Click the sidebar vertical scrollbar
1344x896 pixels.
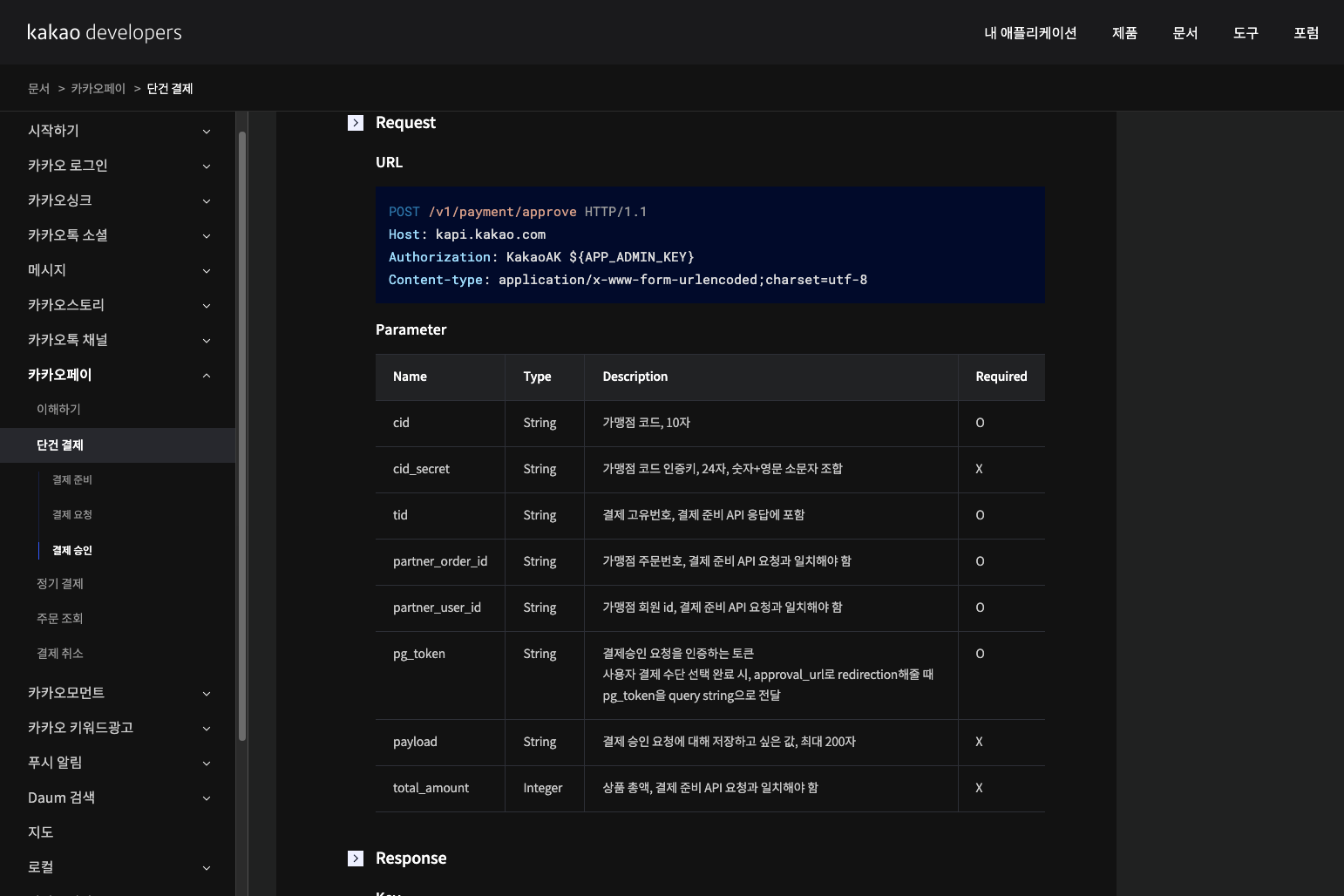click(242, 436)
